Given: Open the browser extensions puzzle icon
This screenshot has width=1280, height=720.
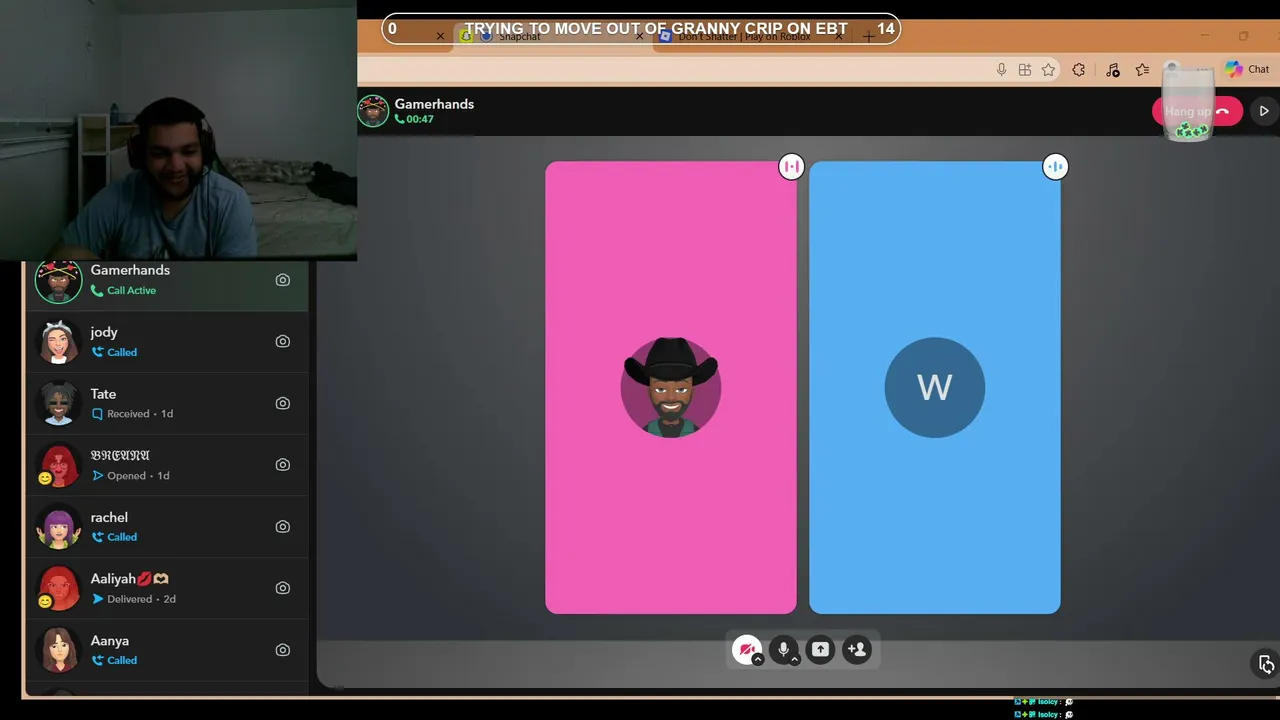Looking at the screenshot, I should (x=1078, y=69).
